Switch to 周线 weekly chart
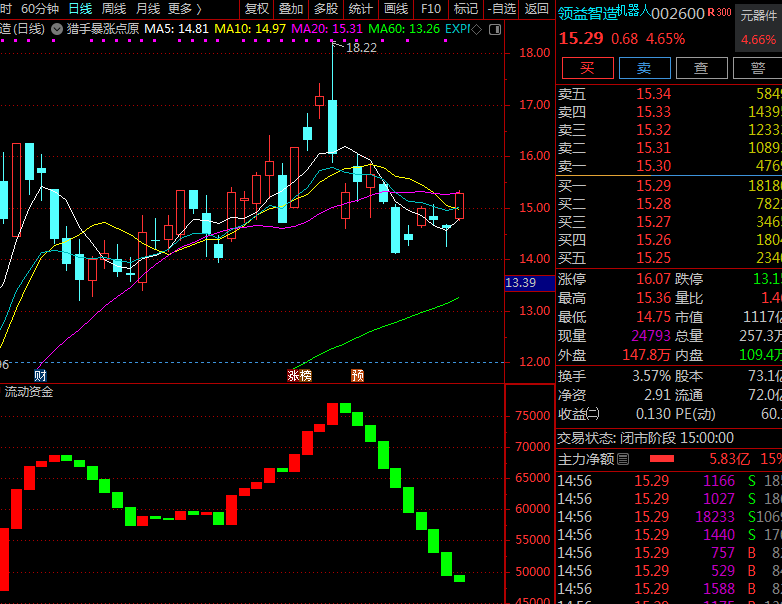 coord(114,9)
